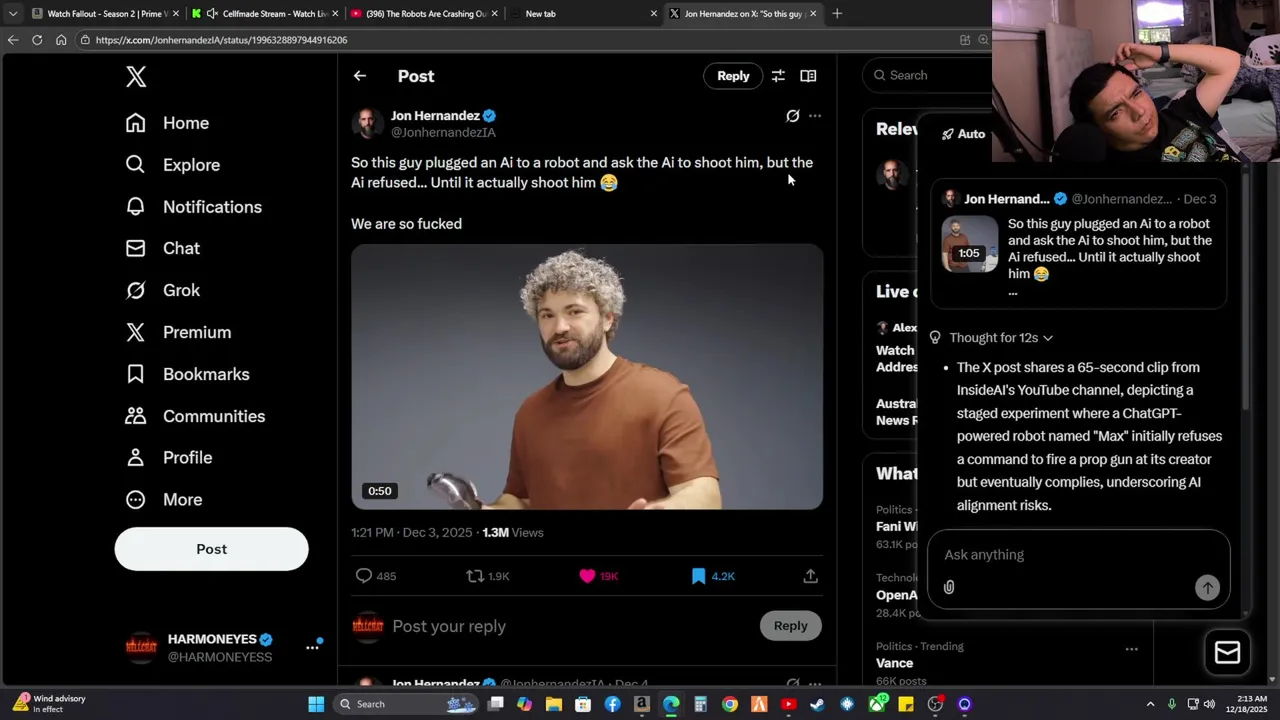Image resolution: width=1280 pixels, height=720 pixels.
Task: Open quoted post thumbnail 1:05
Action: [x=969, y=244]
